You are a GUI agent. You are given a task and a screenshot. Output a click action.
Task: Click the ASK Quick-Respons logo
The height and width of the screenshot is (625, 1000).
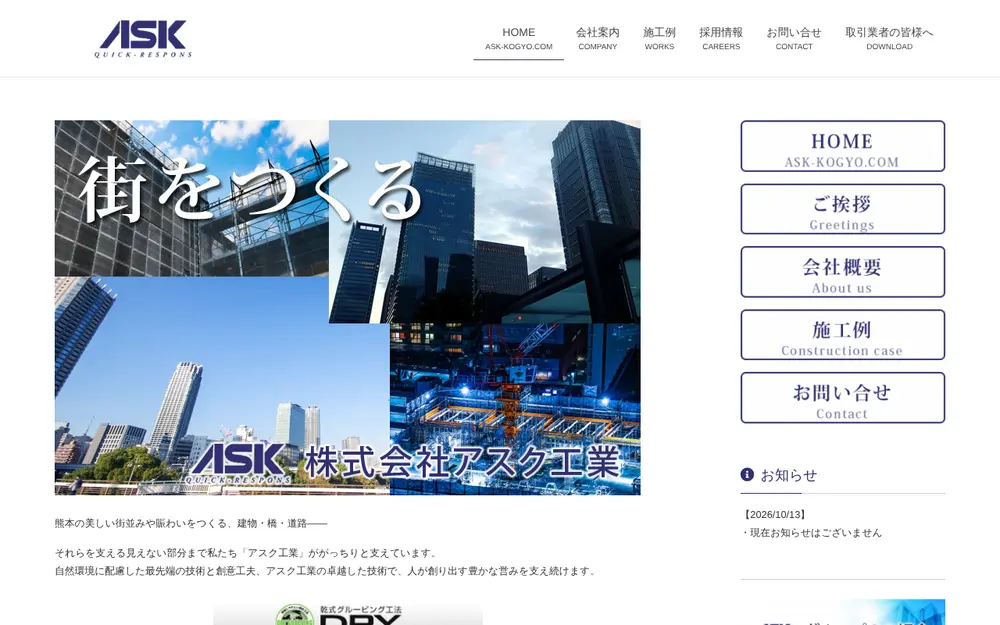tap(143, 38)
